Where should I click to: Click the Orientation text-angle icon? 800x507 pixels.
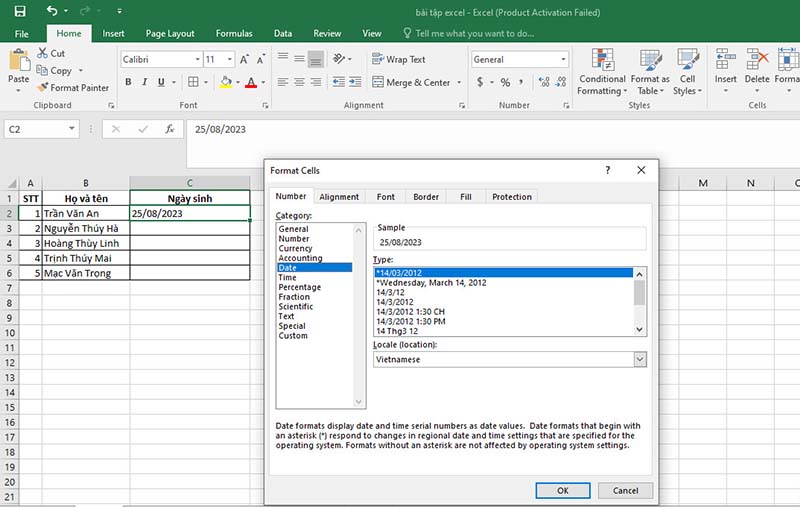339,59
